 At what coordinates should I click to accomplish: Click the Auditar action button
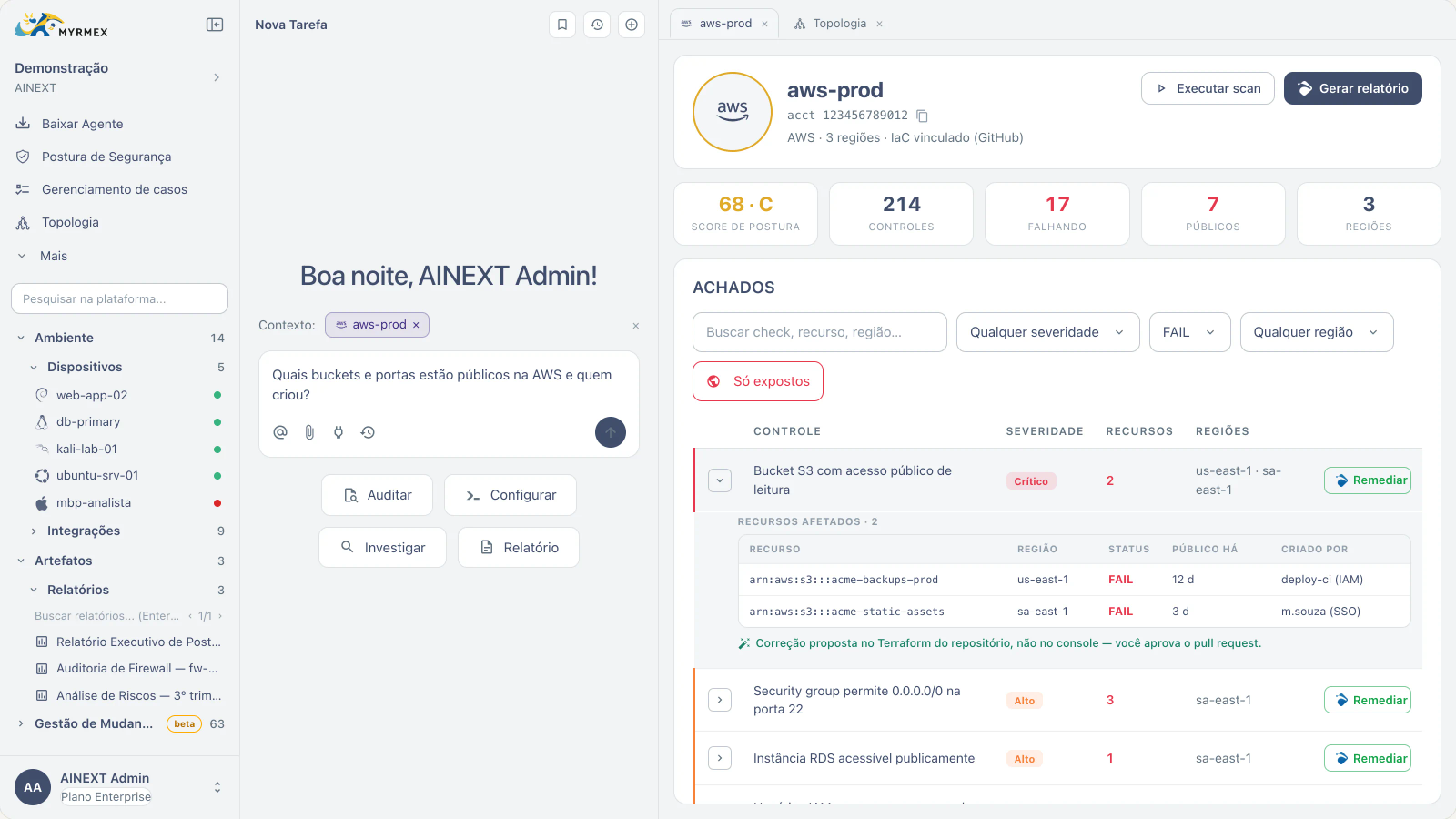[377, 495]
